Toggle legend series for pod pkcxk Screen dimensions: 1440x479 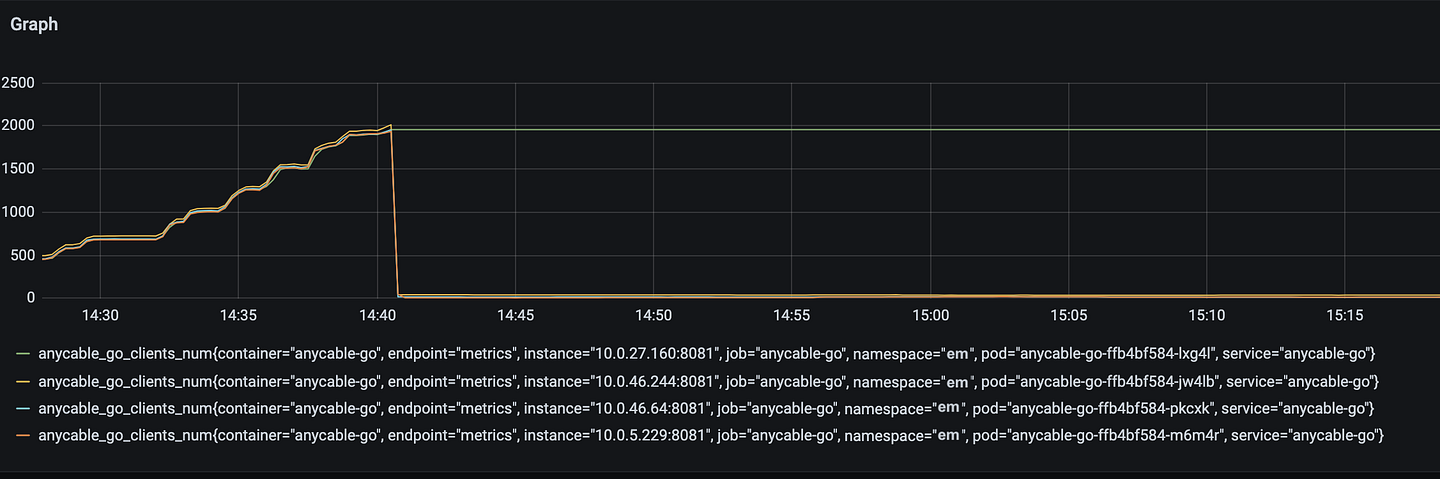[706, 409]
